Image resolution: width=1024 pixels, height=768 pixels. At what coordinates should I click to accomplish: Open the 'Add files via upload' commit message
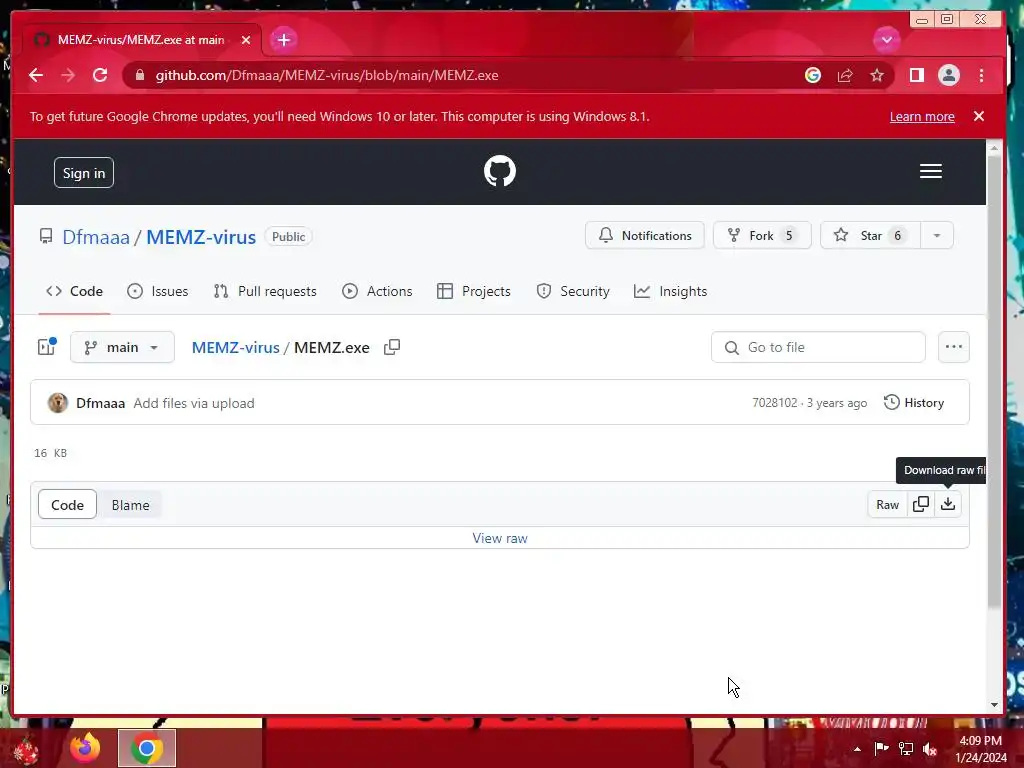(194, 403)
